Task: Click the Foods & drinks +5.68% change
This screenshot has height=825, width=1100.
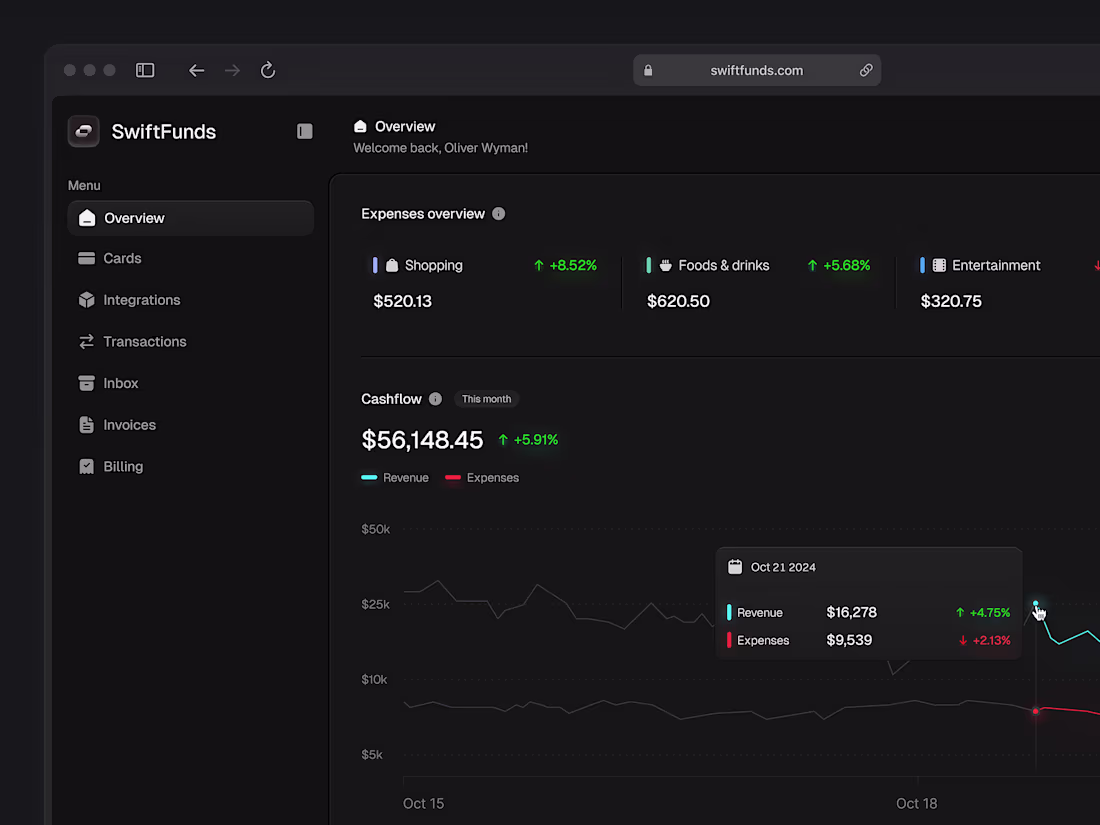Action: (839, 265)
